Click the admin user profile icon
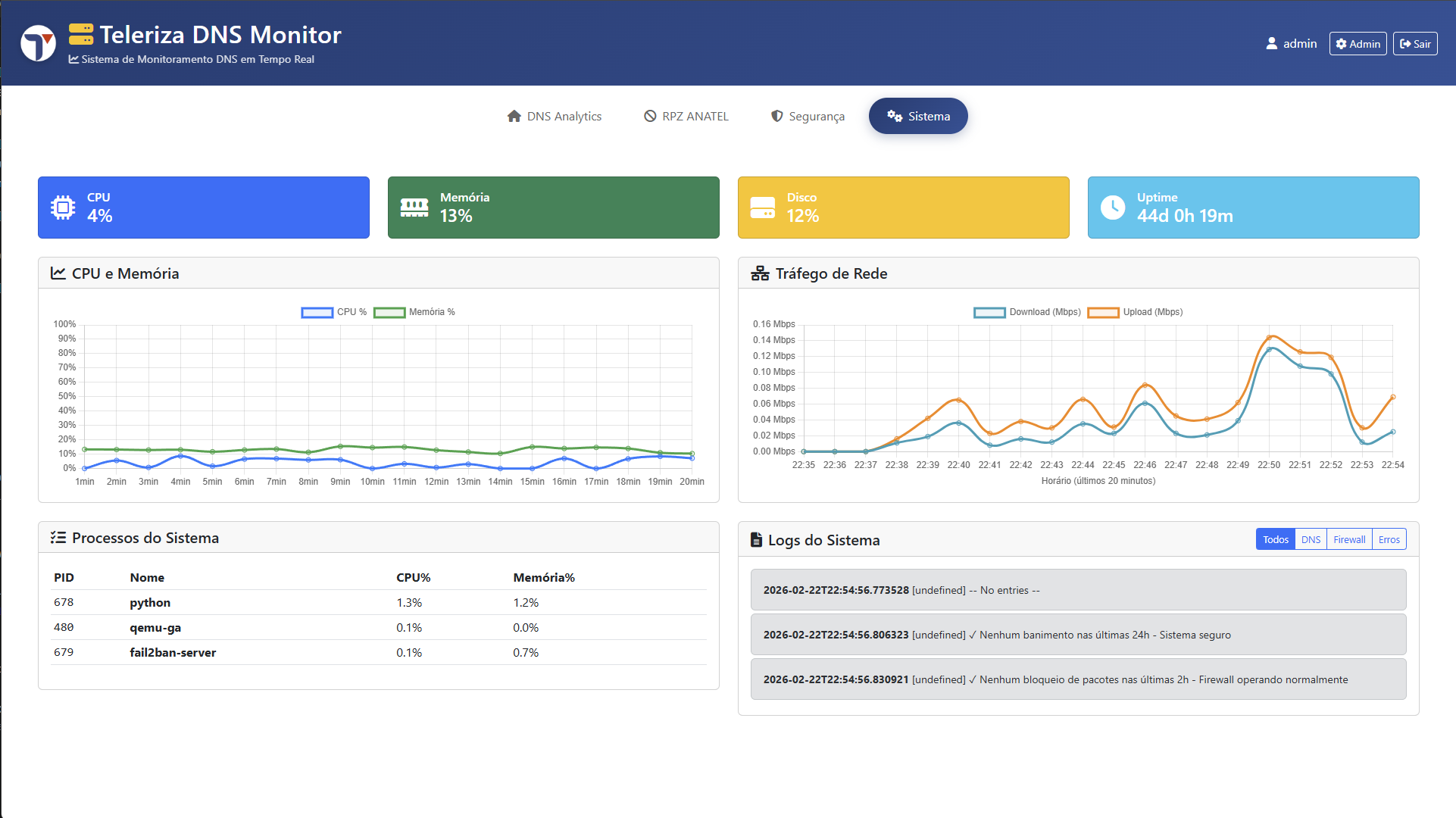The height and width of the screenshot is (818, 1456). pyautogui.click(x=1271, y=44)
